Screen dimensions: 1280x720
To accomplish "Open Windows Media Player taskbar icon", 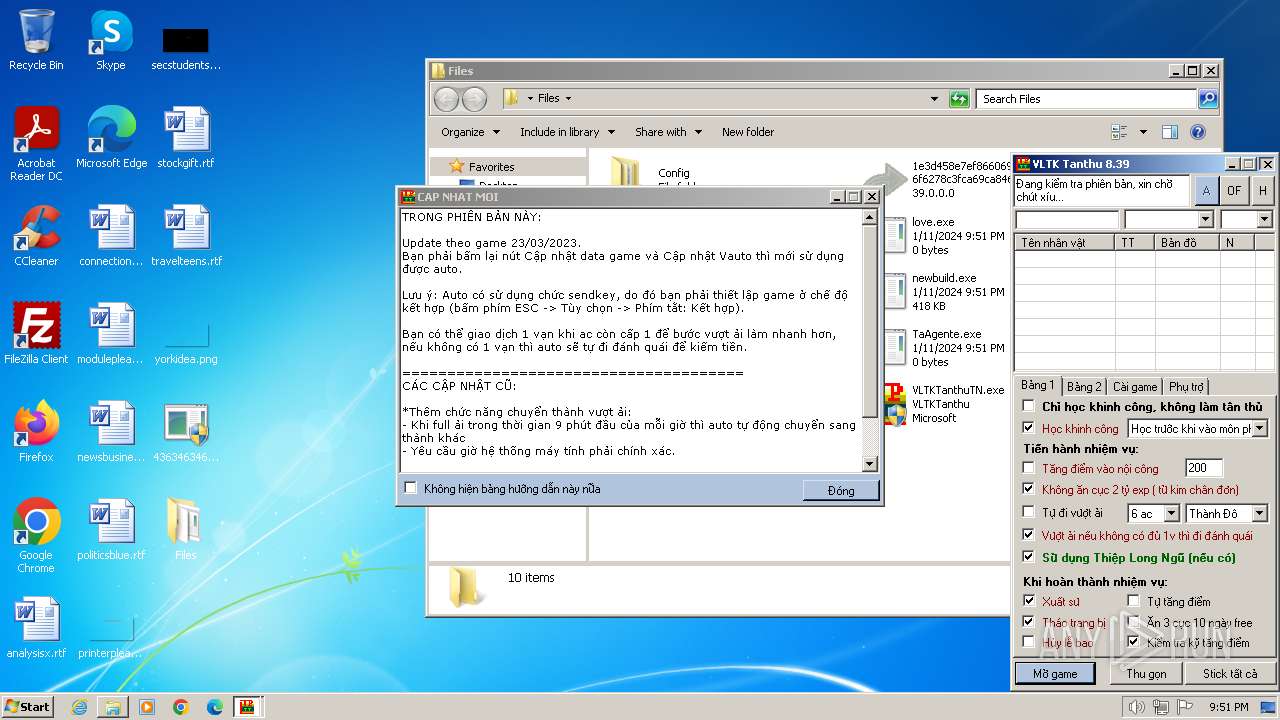I will (147, 707).
